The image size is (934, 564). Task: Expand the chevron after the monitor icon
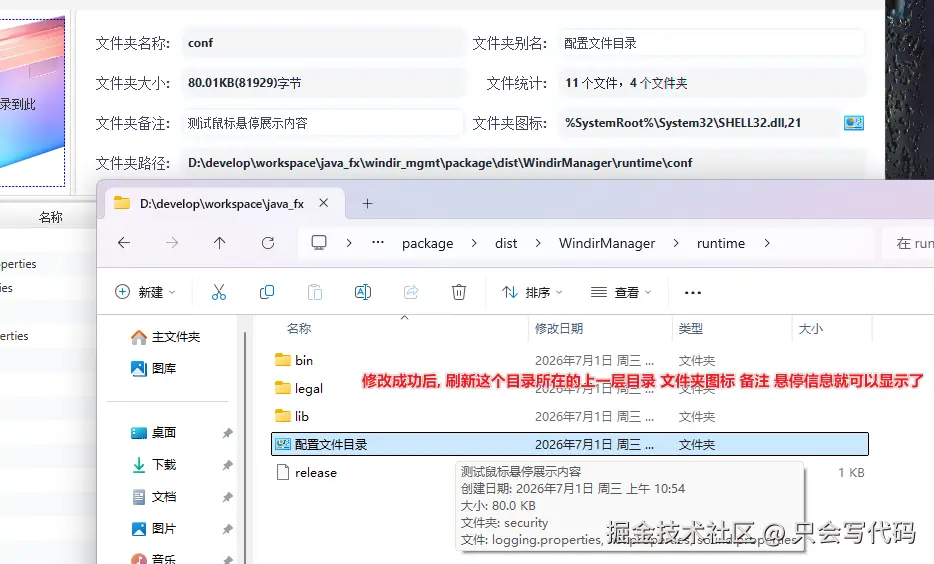349,243
